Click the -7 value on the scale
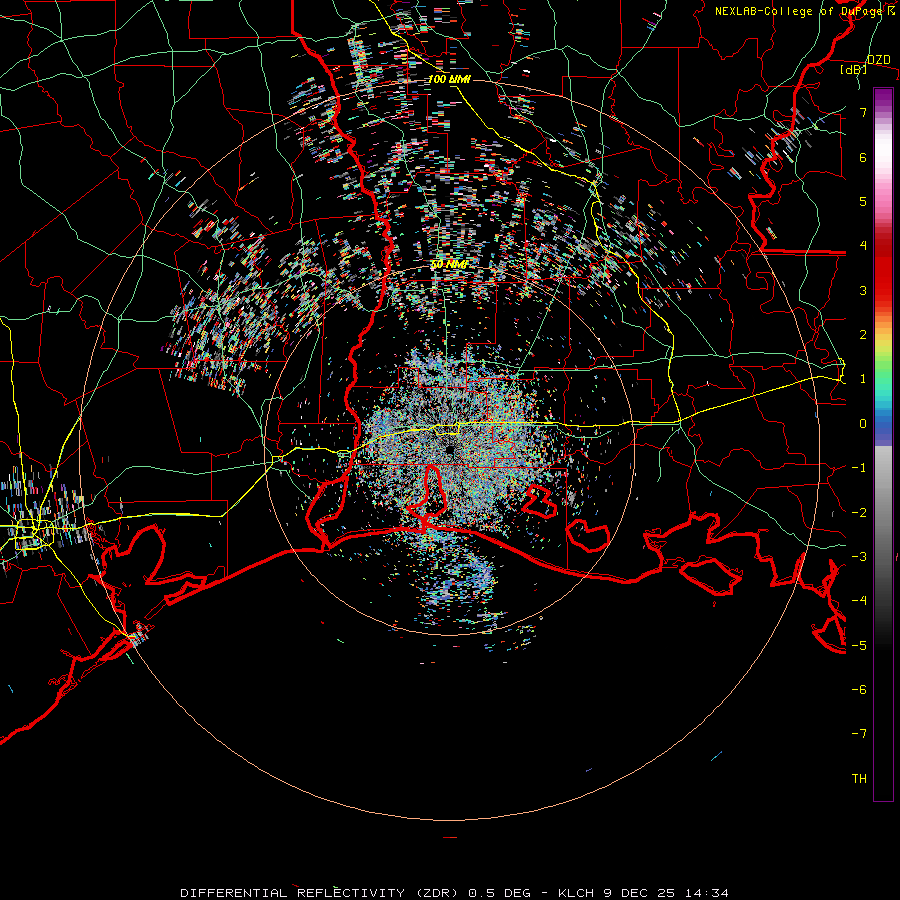Viewport: 900px width, 900px height. [859, 734]
